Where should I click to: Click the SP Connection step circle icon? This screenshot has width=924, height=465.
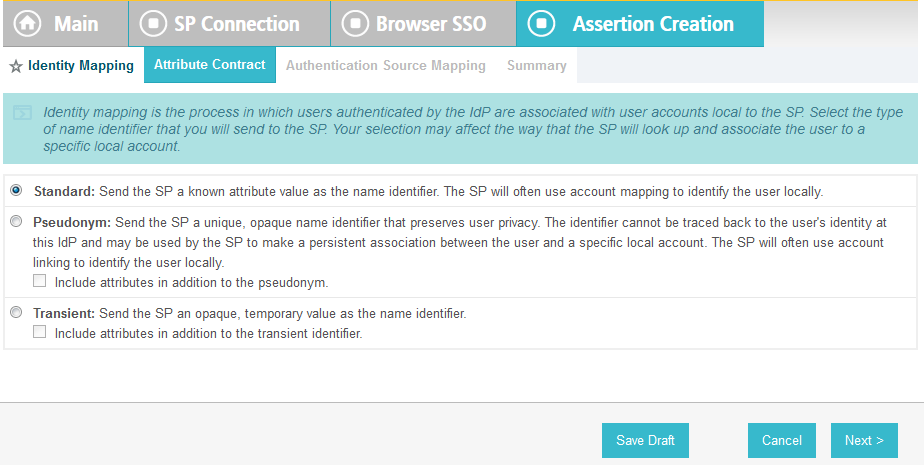coord(153,24)
